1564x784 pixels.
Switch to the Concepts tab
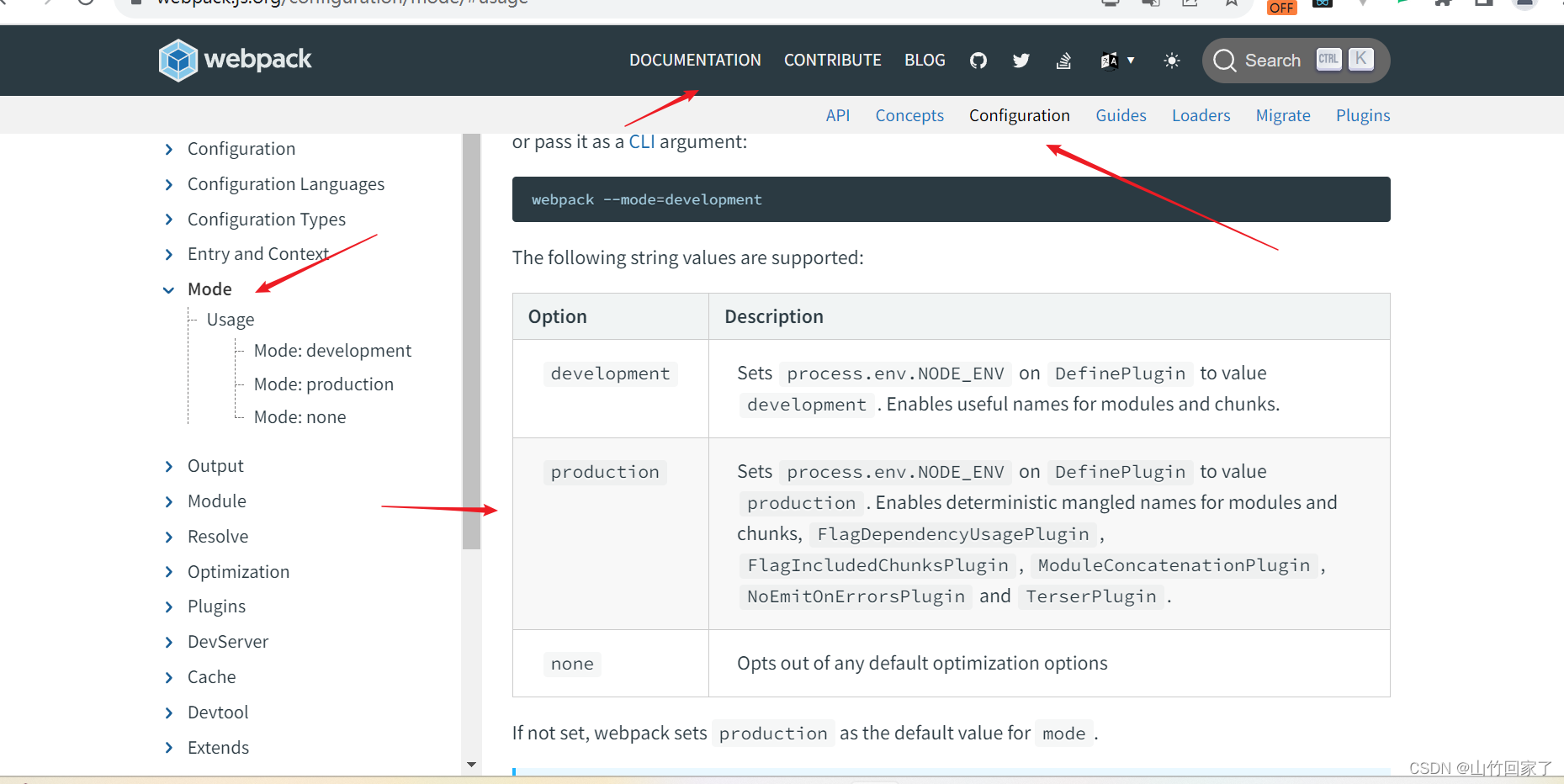click(x=909, y=115)
